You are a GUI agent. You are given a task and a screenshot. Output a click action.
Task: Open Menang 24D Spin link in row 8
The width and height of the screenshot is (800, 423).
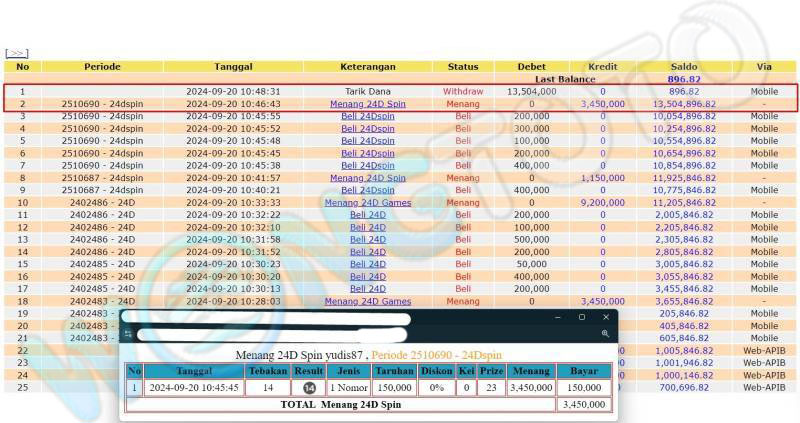coord(367,178)
